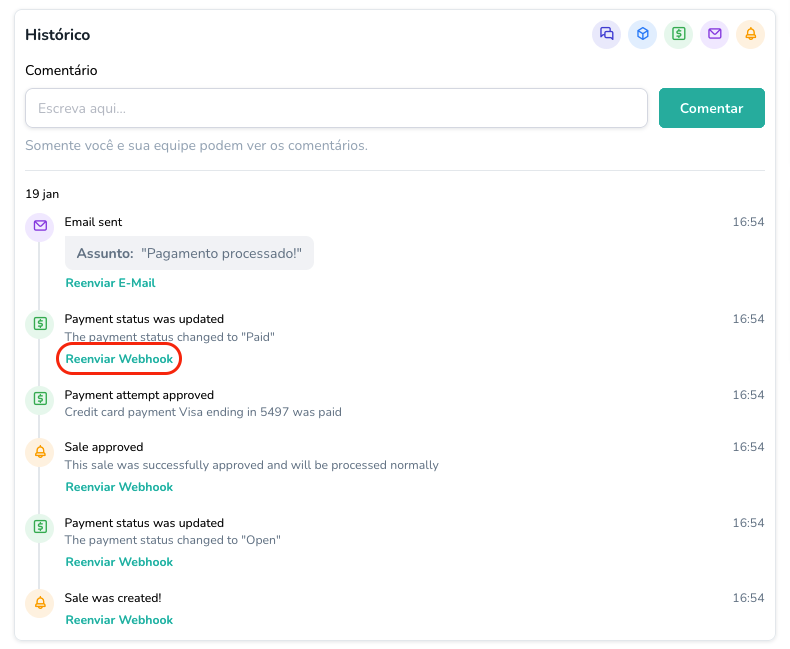The width and height of the screenshot is (790, 649).
Task: Click the comments filter icon in header
Action: (607, 34)
